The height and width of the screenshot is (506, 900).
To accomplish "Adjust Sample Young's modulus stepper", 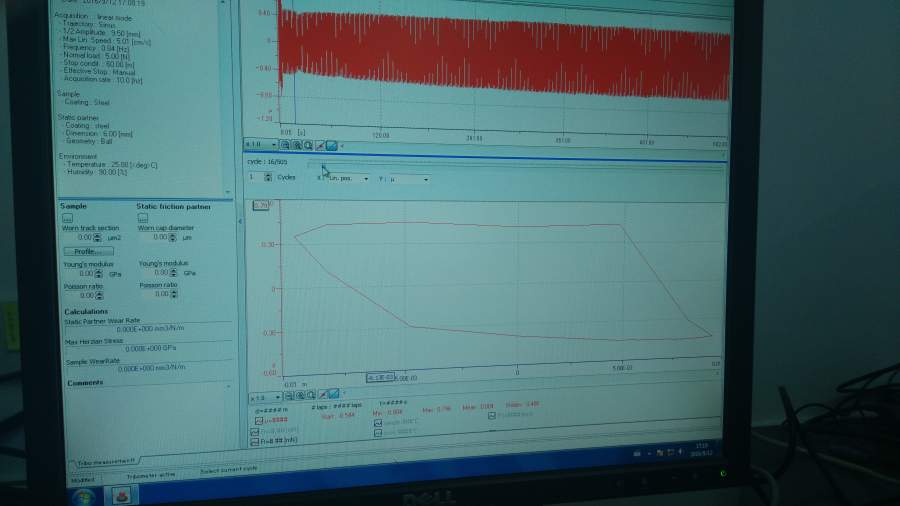I will pyautogui.click(x=99, y=274).
